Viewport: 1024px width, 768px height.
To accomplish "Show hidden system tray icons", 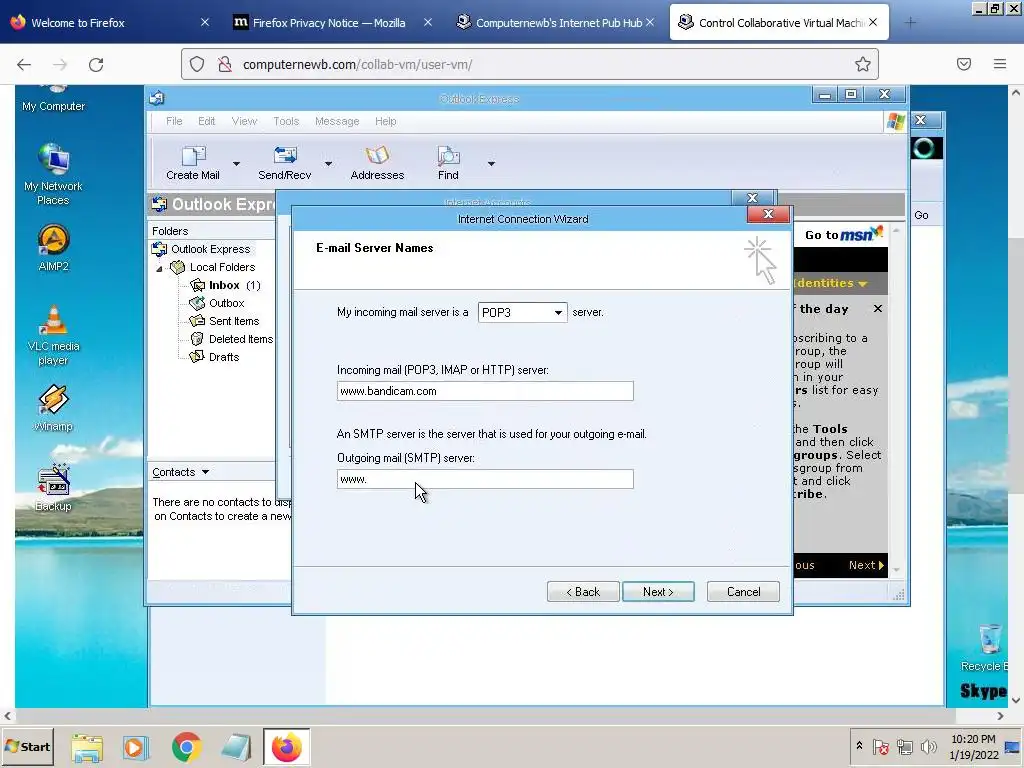I will tap(859, 746).
